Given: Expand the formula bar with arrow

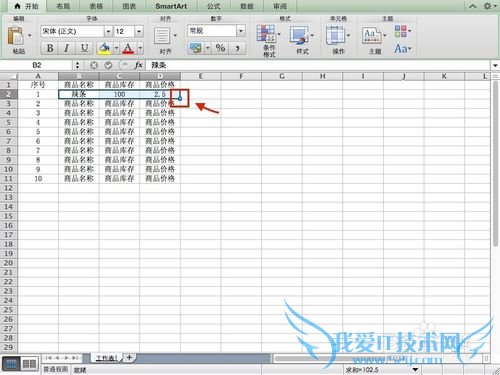Looking at the screenshot, I should 495,65.
